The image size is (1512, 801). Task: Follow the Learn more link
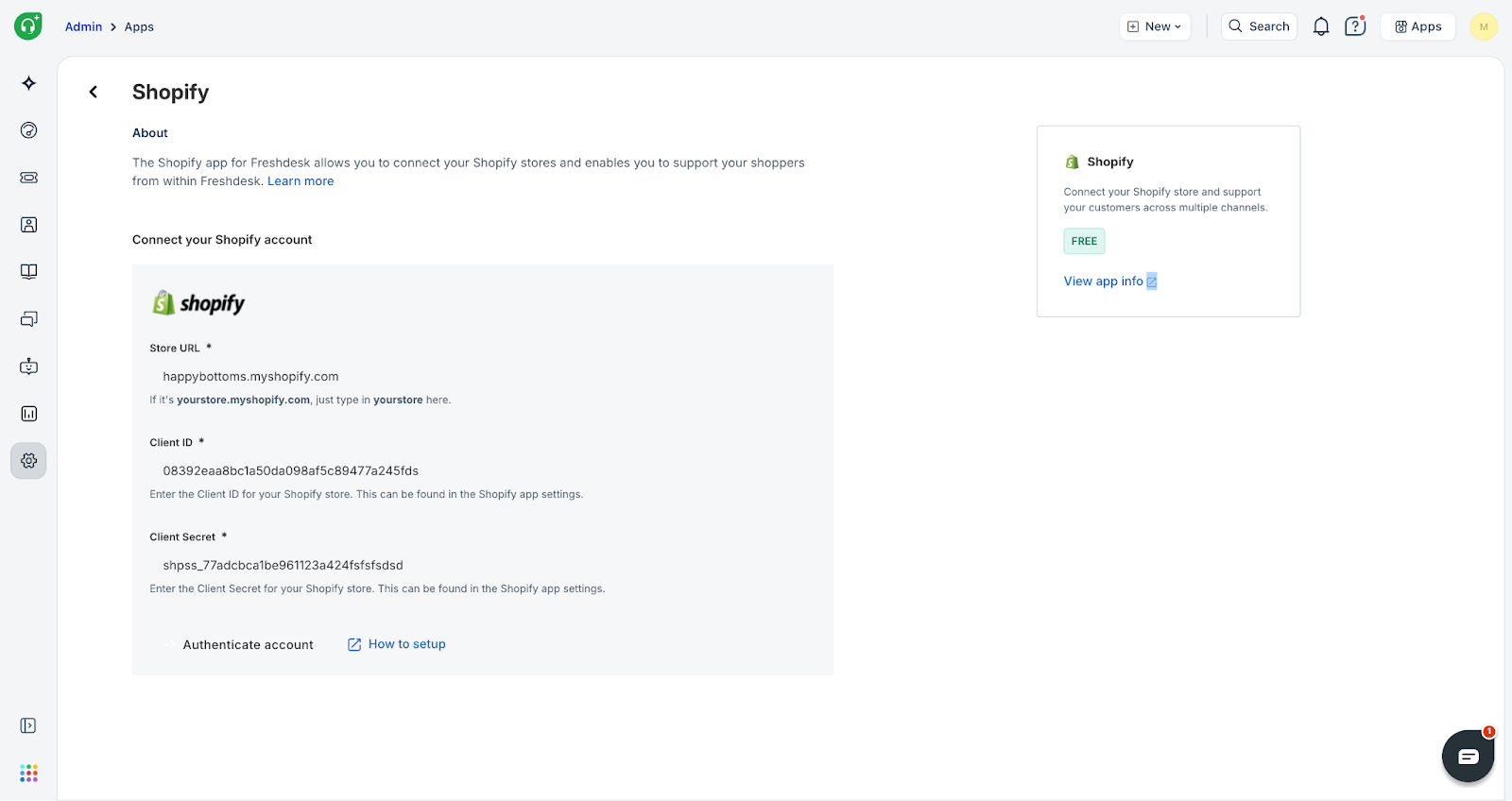click(x=301, y=181)
